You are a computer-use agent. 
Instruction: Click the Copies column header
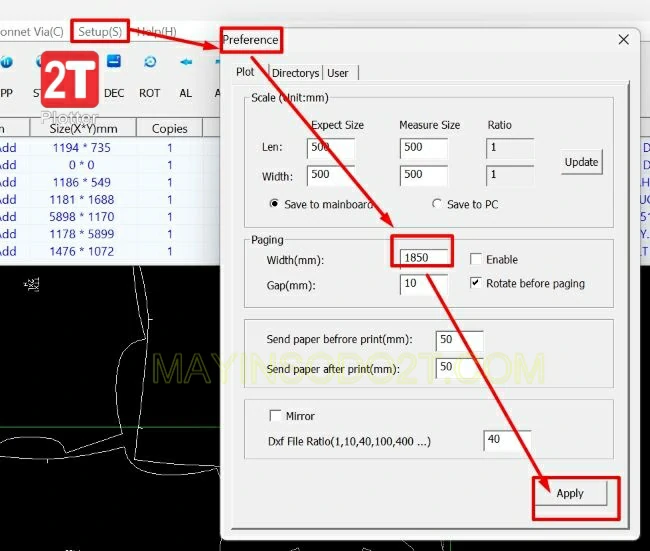pyautogui.click(x=169, y=128)
